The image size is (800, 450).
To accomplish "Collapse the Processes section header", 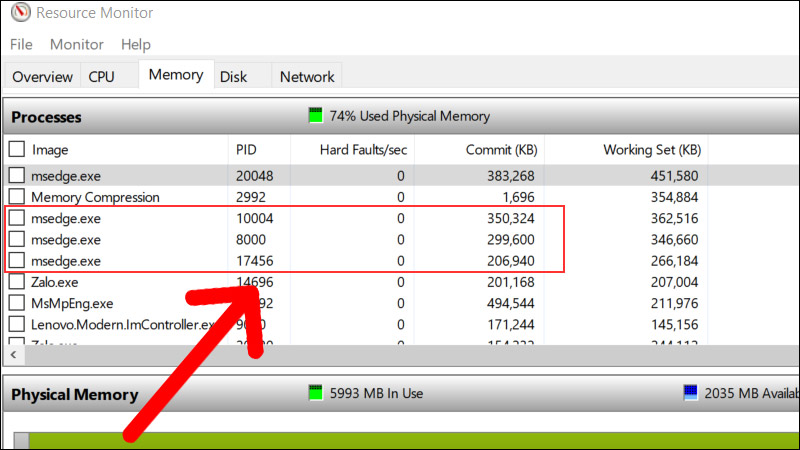I will tap(46, 117).
